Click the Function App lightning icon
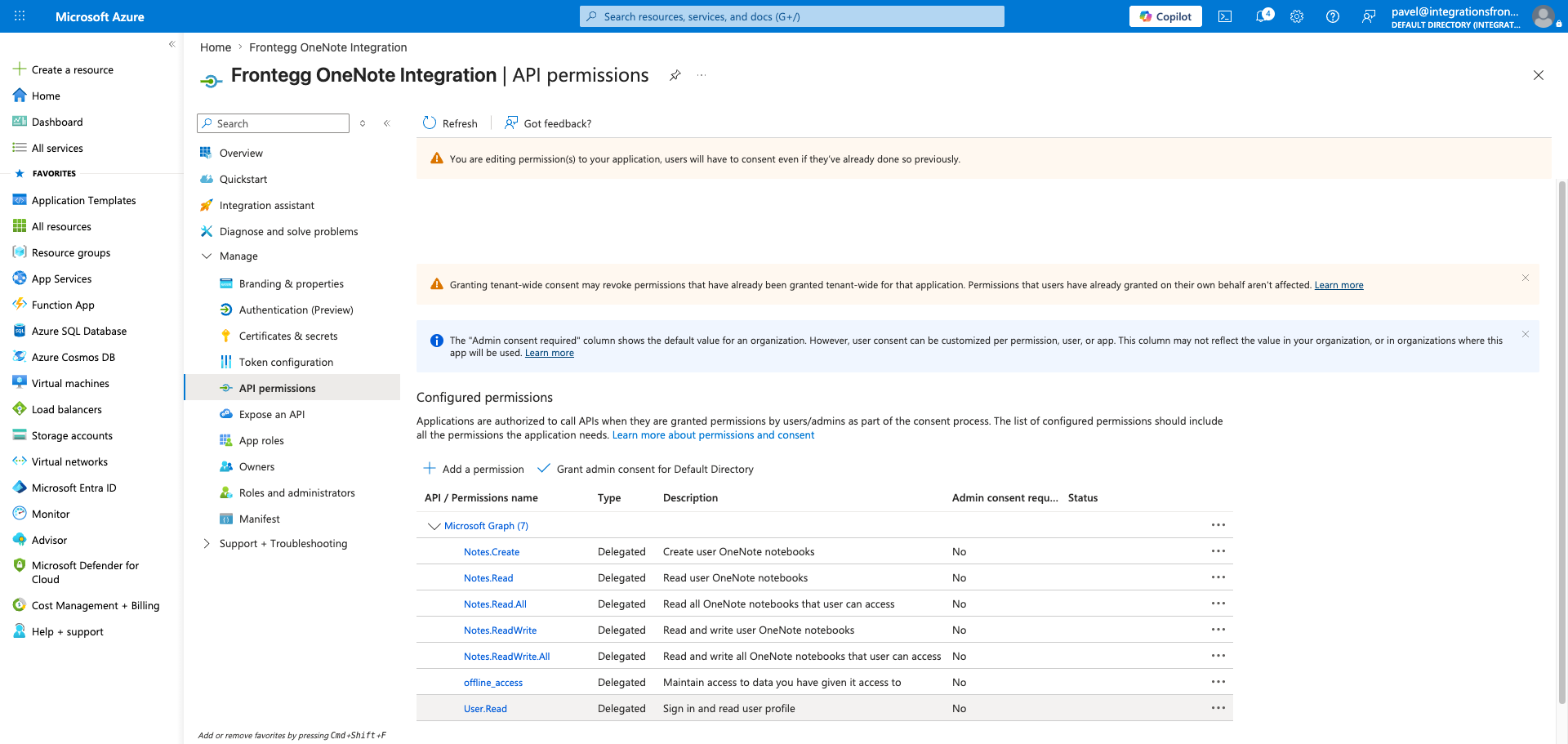The image size is (1568, 744). click(20, 305)
